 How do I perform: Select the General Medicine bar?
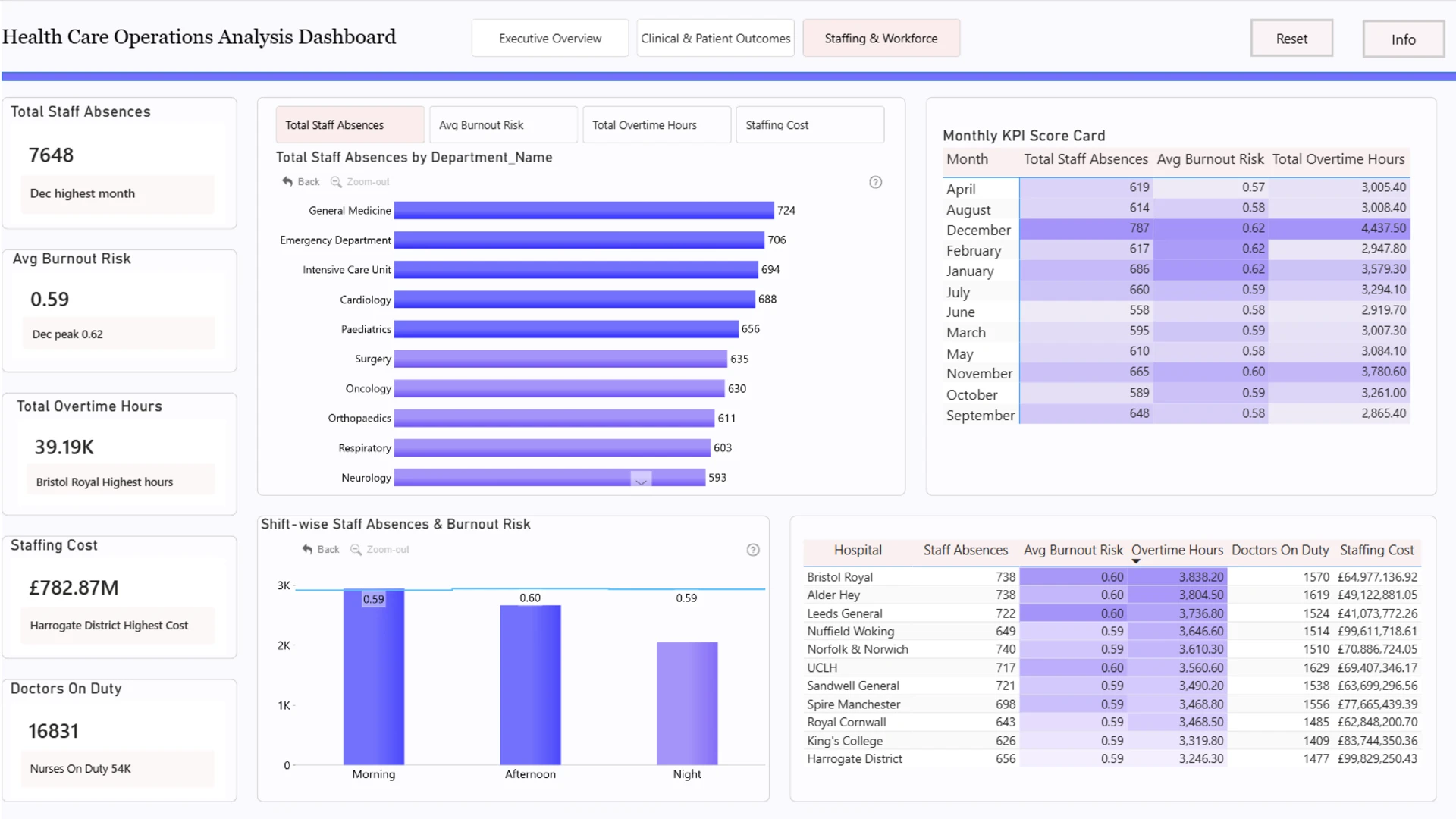(x=584, y=210)
